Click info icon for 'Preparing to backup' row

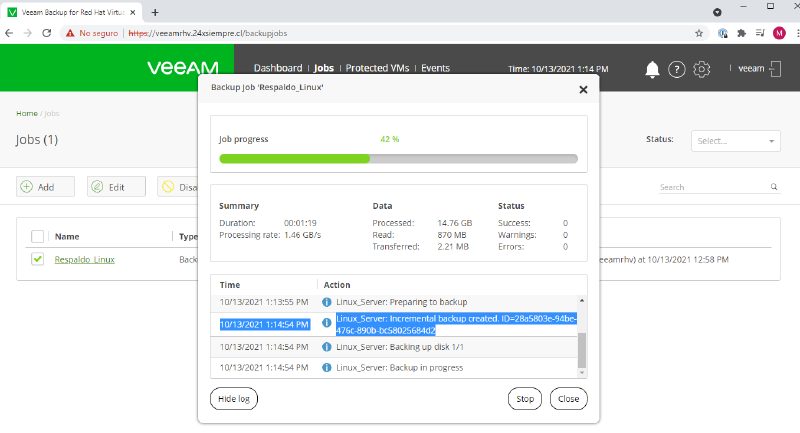click(x=327, y=302)
